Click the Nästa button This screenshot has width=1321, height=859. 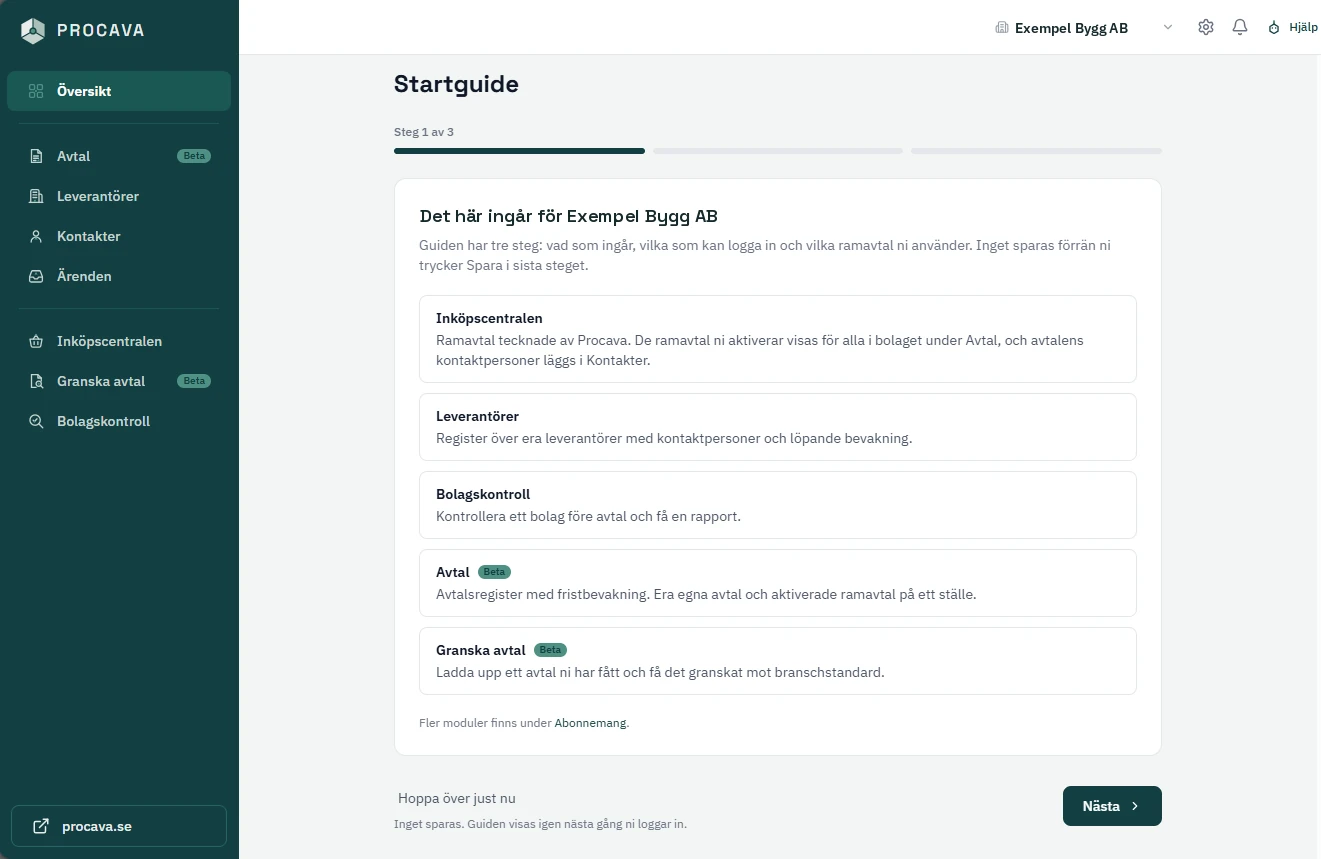(x=1112, y=806)
